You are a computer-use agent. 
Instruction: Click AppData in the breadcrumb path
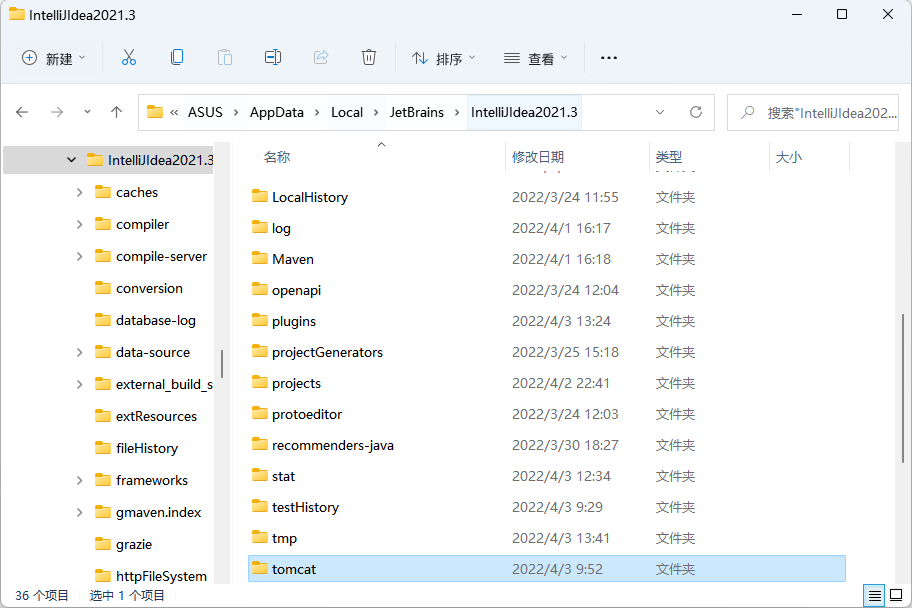pos(277,112)
